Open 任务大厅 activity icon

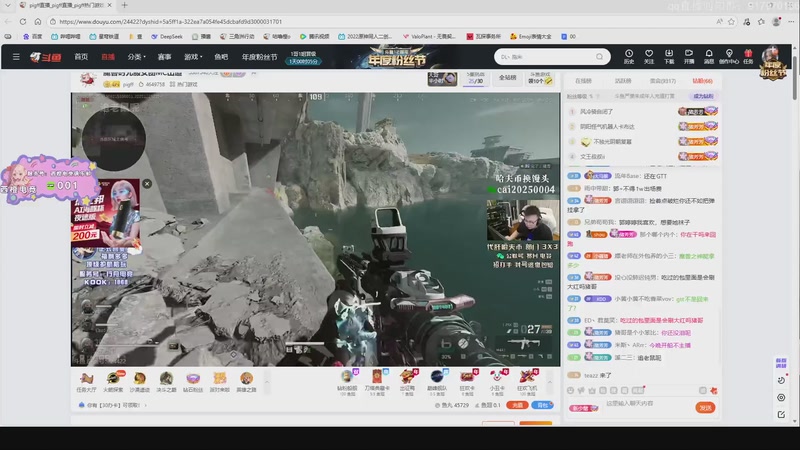(86, 382)
